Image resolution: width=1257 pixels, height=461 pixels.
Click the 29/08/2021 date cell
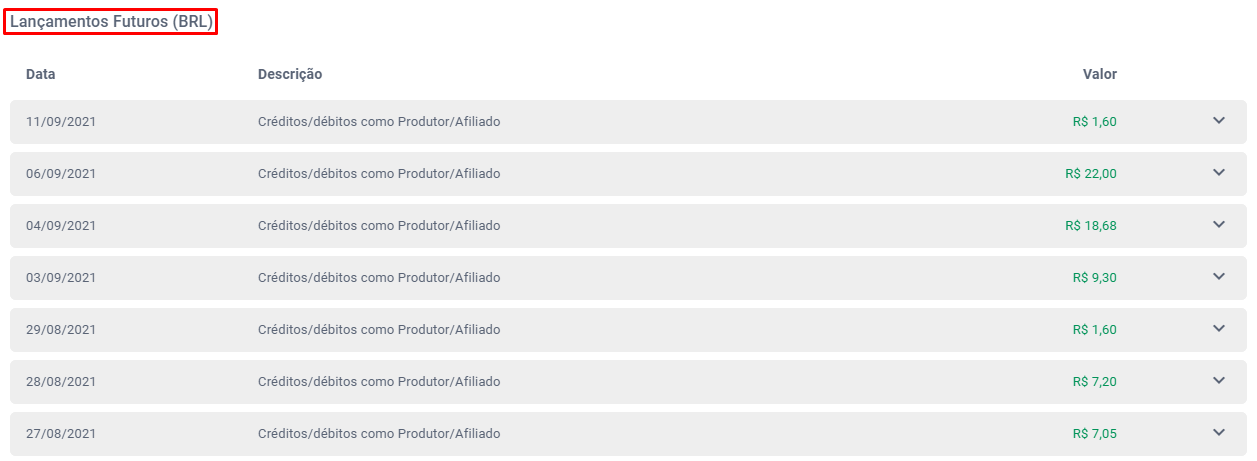click(x=61, y=330)
